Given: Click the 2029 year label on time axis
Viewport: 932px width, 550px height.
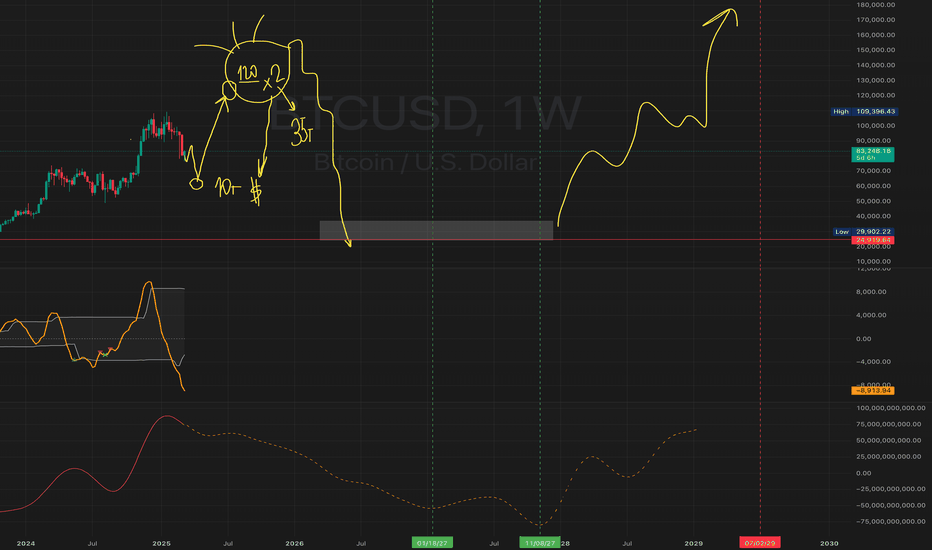Looking at the screenshot, I should pos(694,543).
